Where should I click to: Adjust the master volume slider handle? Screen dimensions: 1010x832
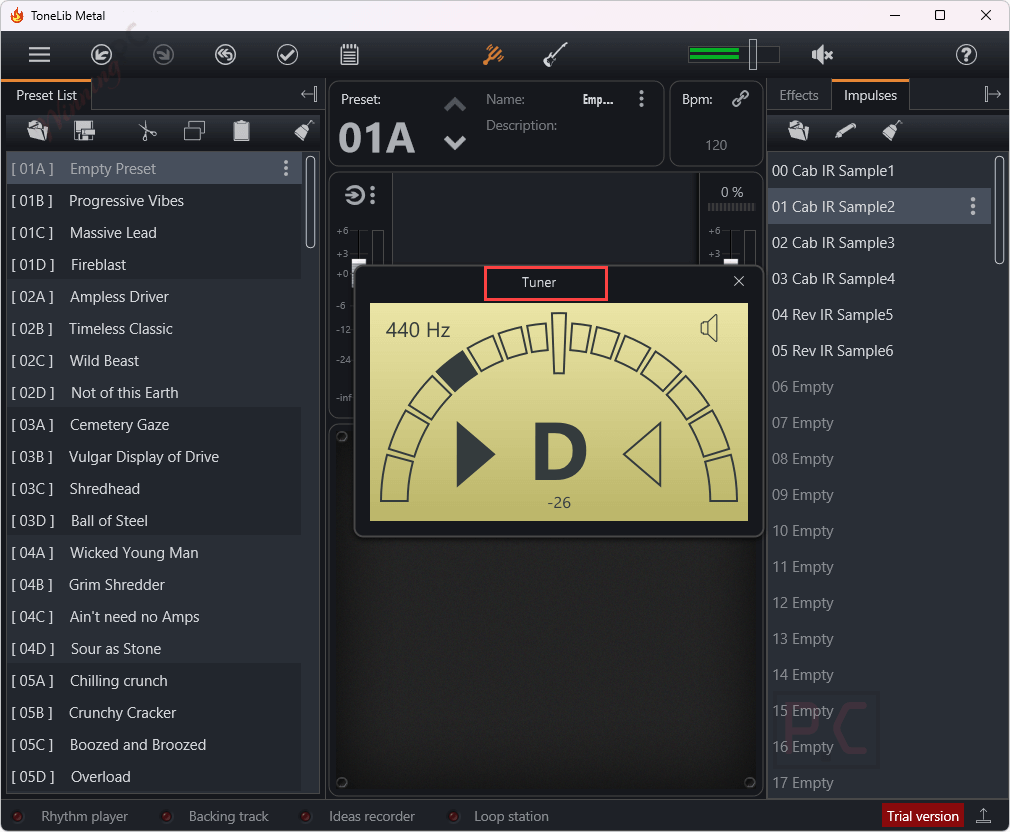click(x=752, y=55)
